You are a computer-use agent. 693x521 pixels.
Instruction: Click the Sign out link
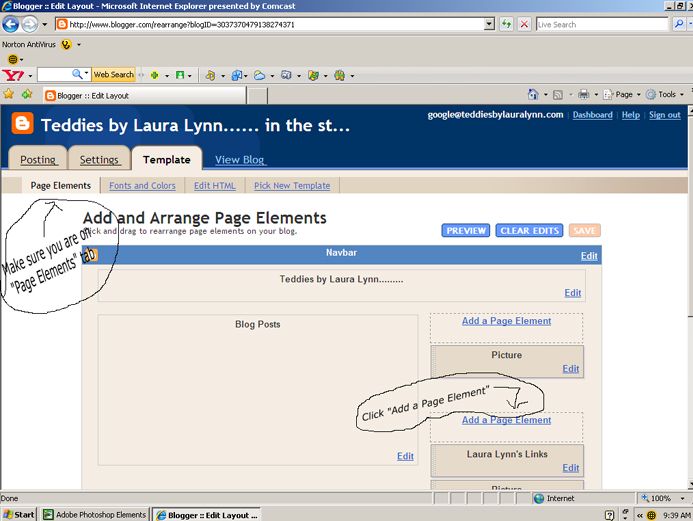tap(665, 115)
